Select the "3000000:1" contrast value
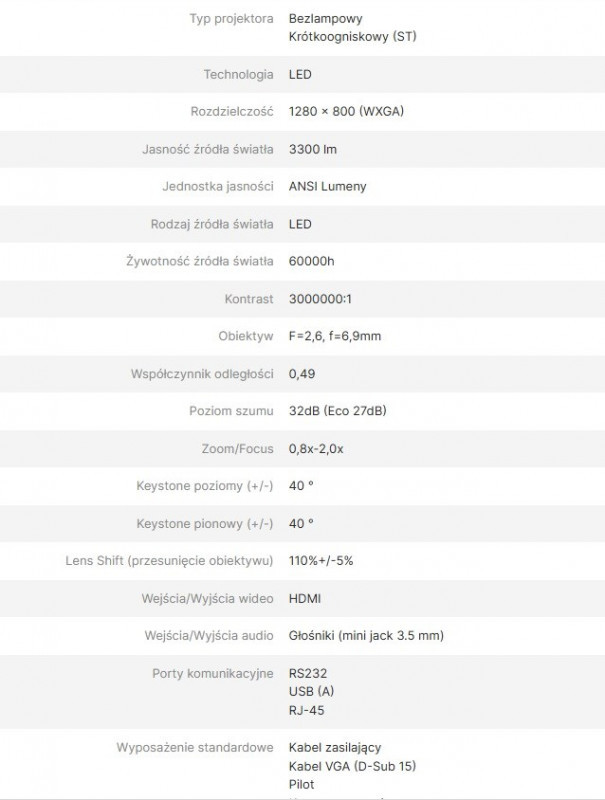 tap(320, 299)
